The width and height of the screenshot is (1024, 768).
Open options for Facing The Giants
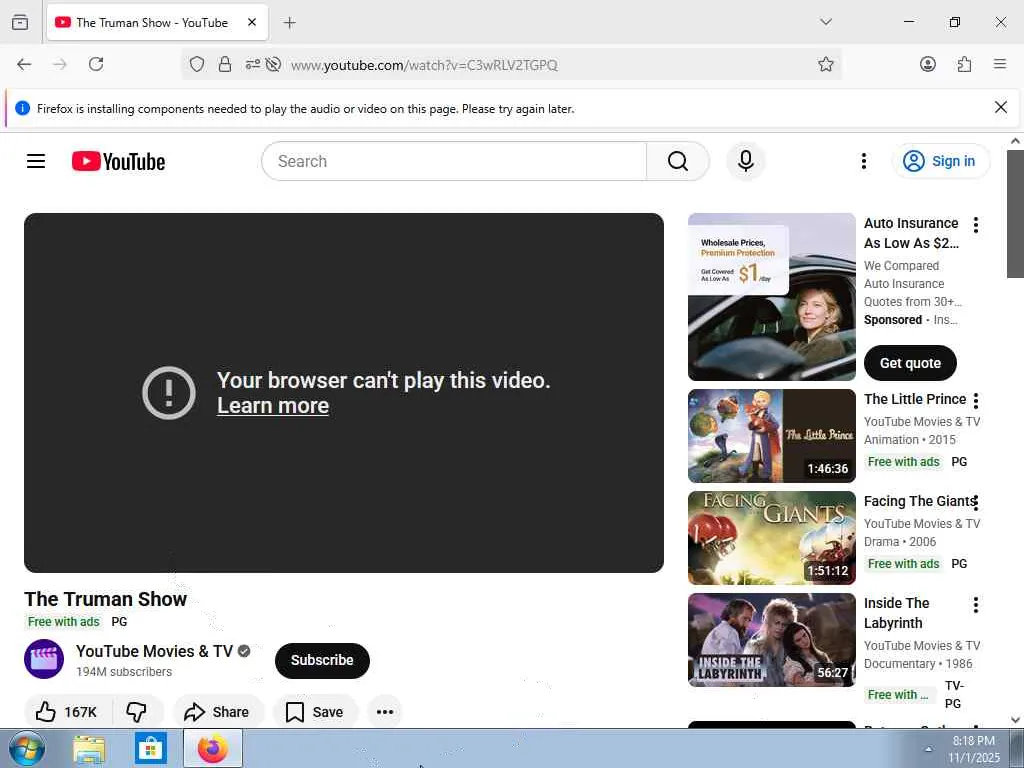tap(976, 502)
